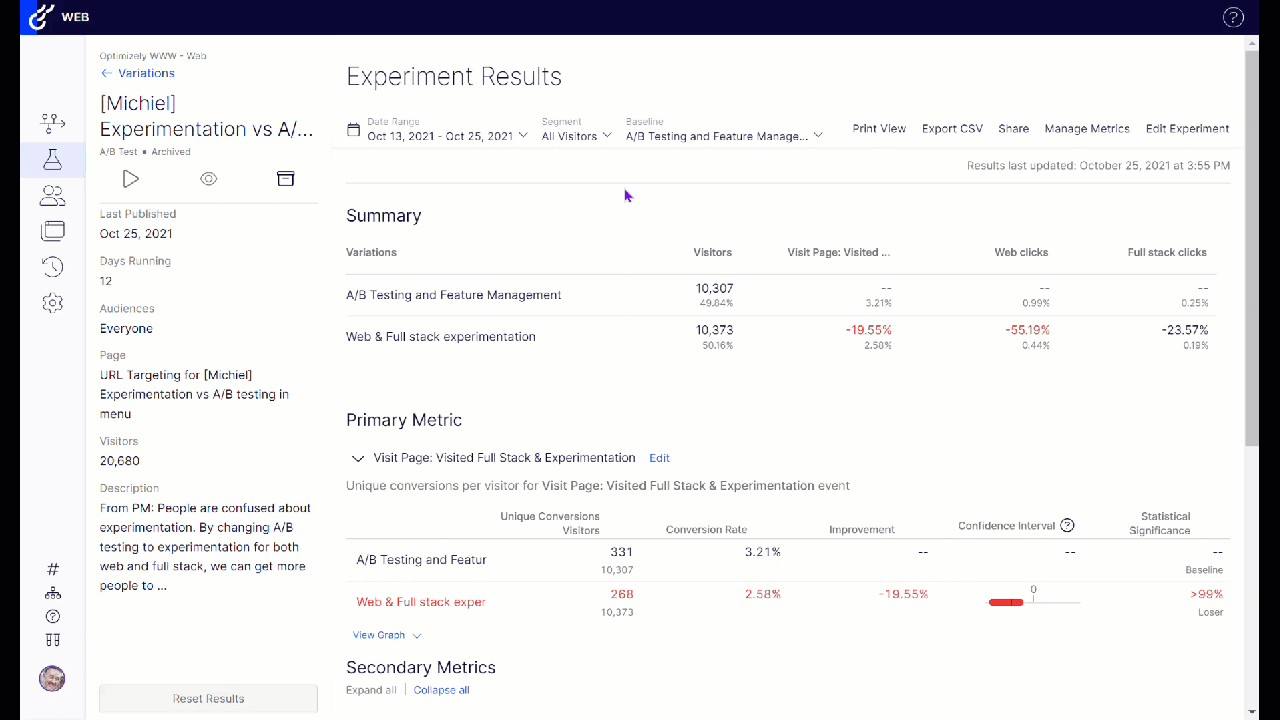Open the user profile avatar

click(x=52, y=679)
